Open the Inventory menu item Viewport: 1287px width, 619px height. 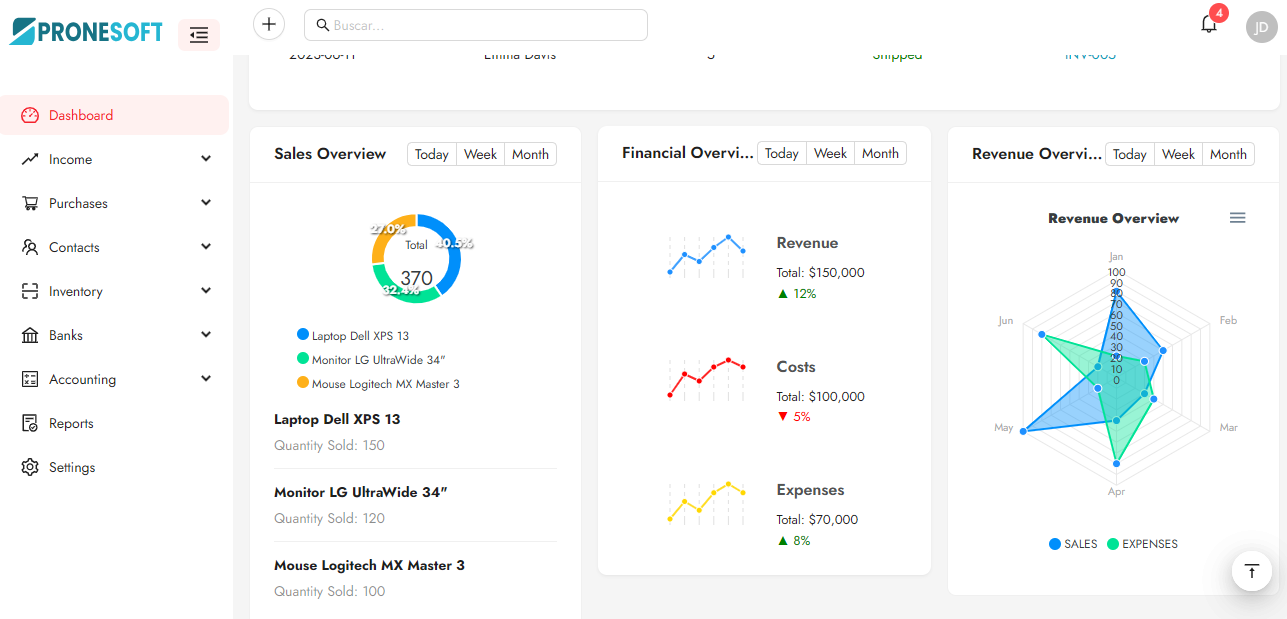75,291
